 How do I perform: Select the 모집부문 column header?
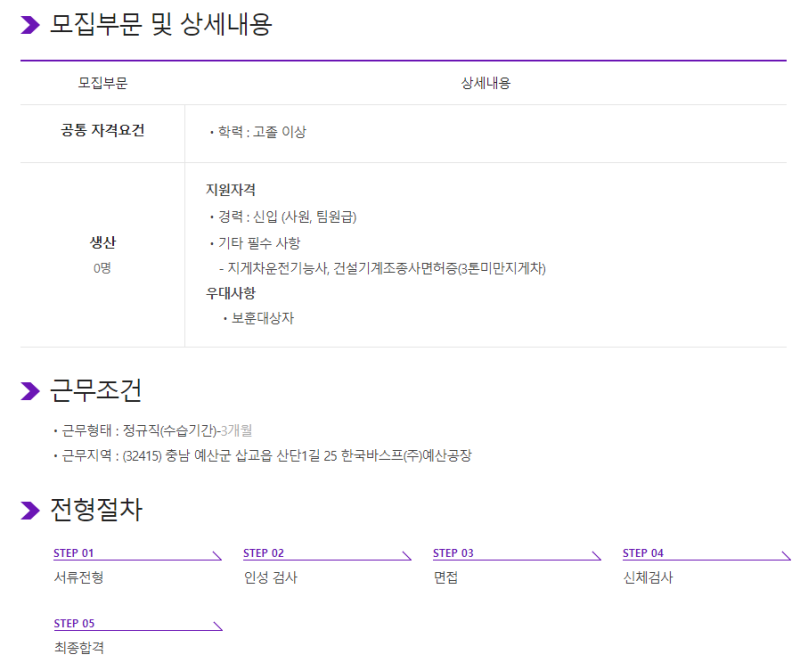102,83
